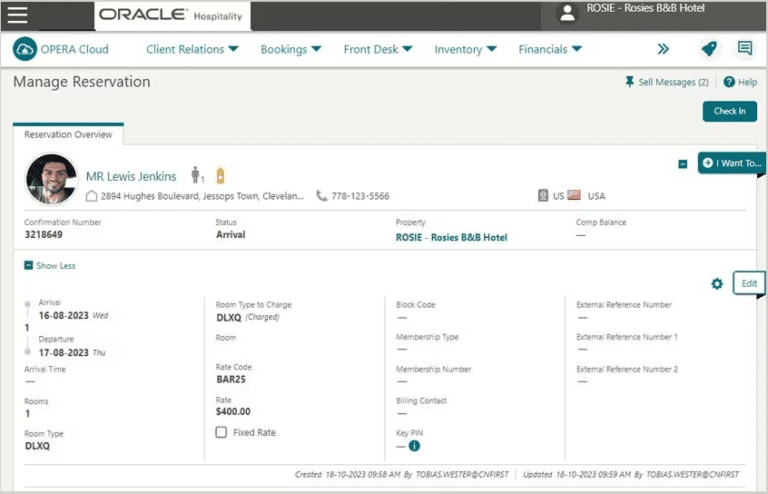Click the departure date 17-08-2023
Image resolution: width=768 pixels, height=494 pixels.
[64, 353]
